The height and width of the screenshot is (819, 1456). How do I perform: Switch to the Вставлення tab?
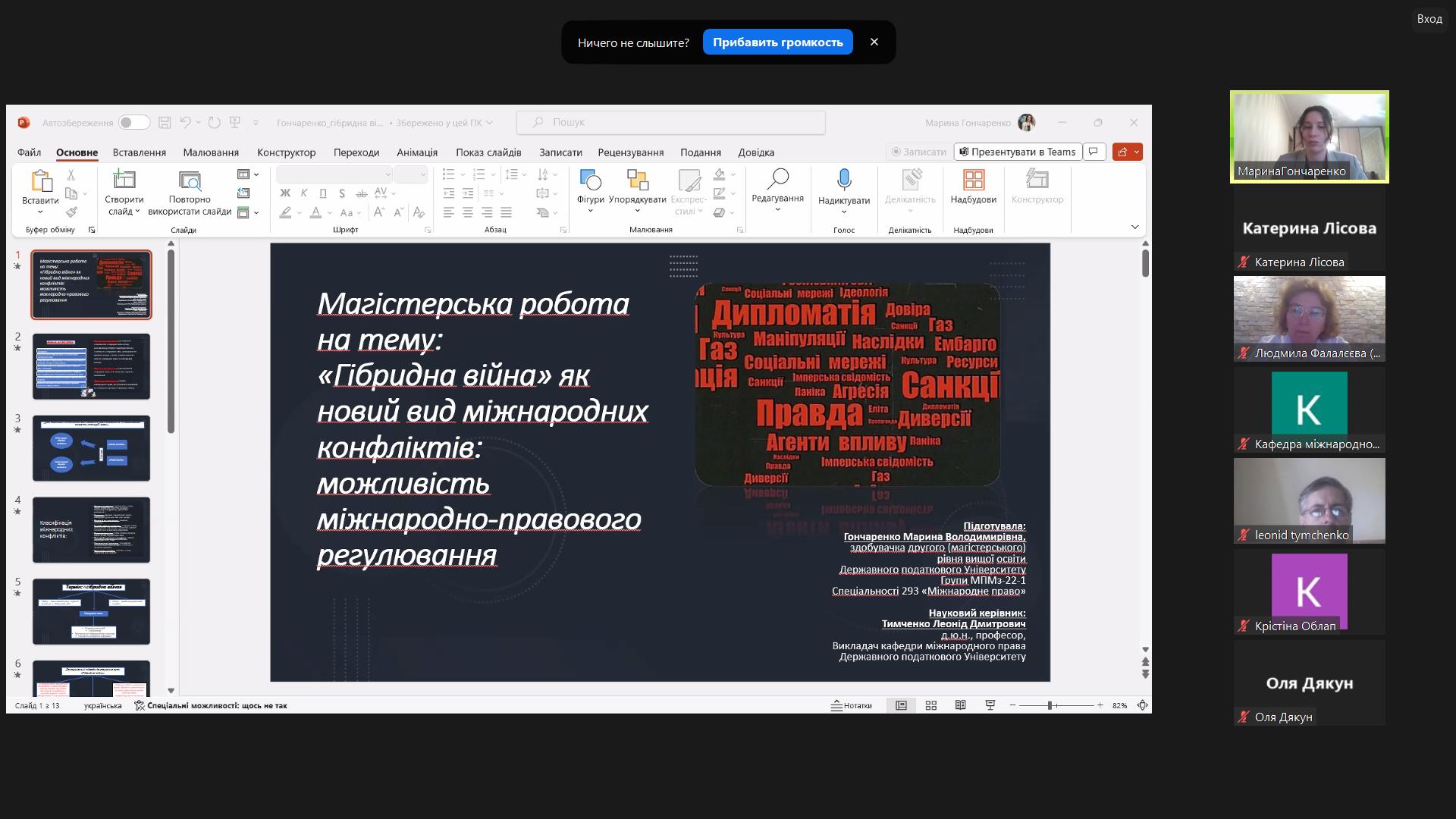coord(140,152)
